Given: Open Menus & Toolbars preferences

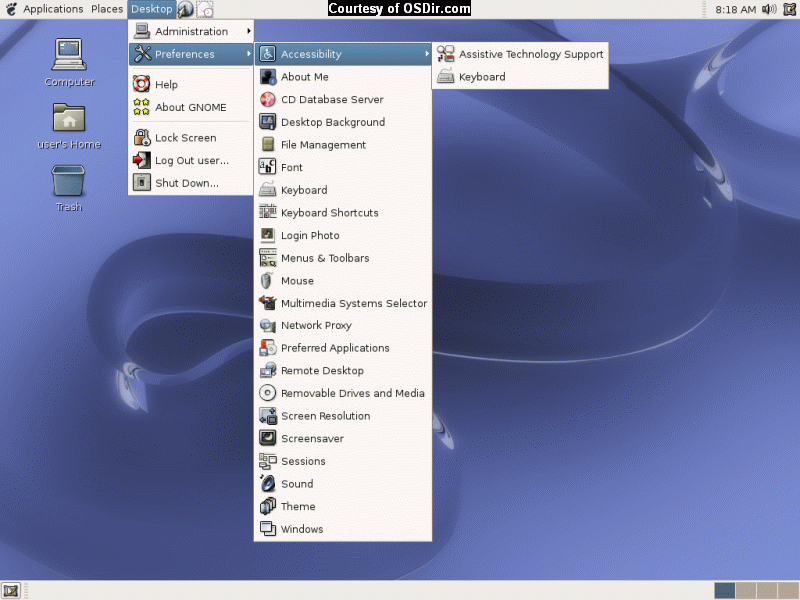Looking at the screenshot, I should [x=343, y=258].
